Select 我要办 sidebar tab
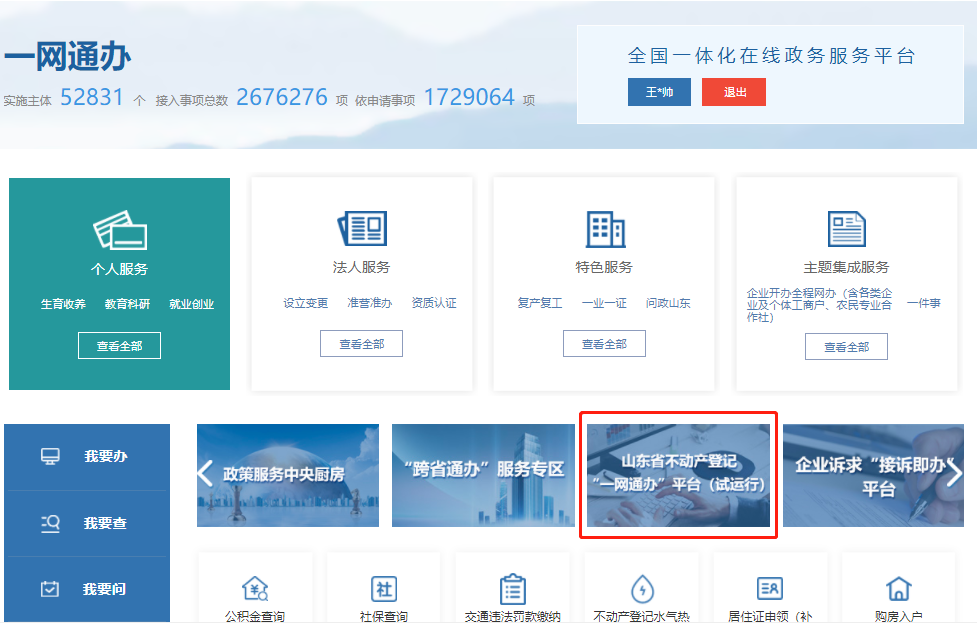Screen dimensions: 977x627 pyautogui.click(x=87, y=457)
